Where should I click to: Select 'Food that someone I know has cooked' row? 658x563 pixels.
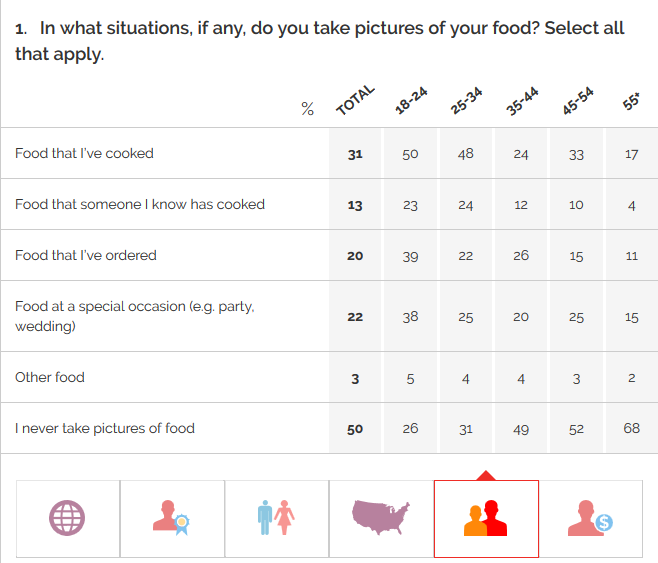pos(140,204)
